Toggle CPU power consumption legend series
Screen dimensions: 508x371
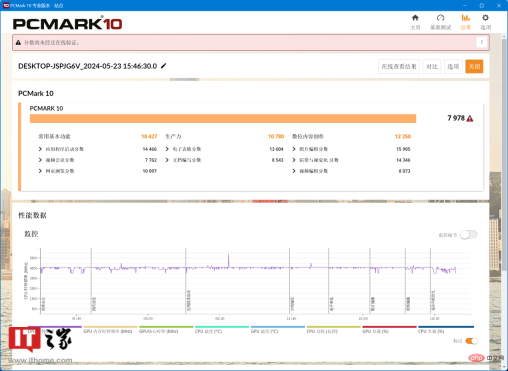pos(333,330)
